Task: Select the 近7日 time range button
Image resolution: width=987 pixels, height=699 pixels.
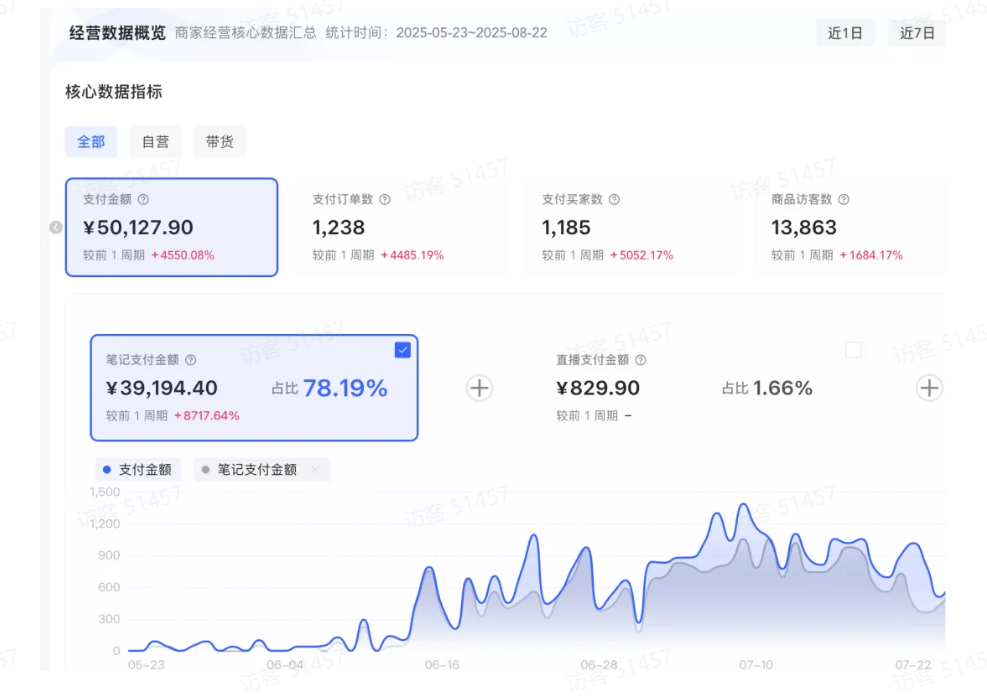Action: tap(916, 33)
